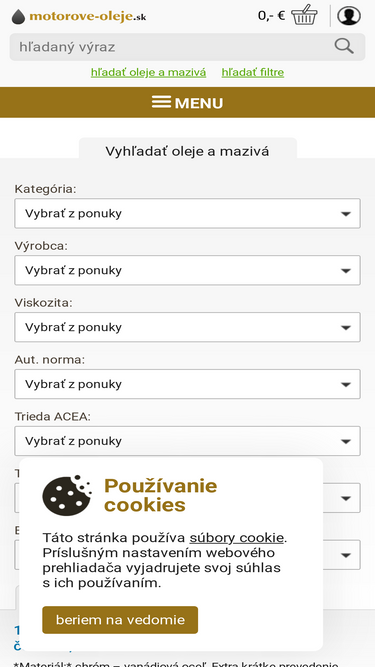
Task: Click the motorove-oleje.sk logo text
Action: click(88, 17)
